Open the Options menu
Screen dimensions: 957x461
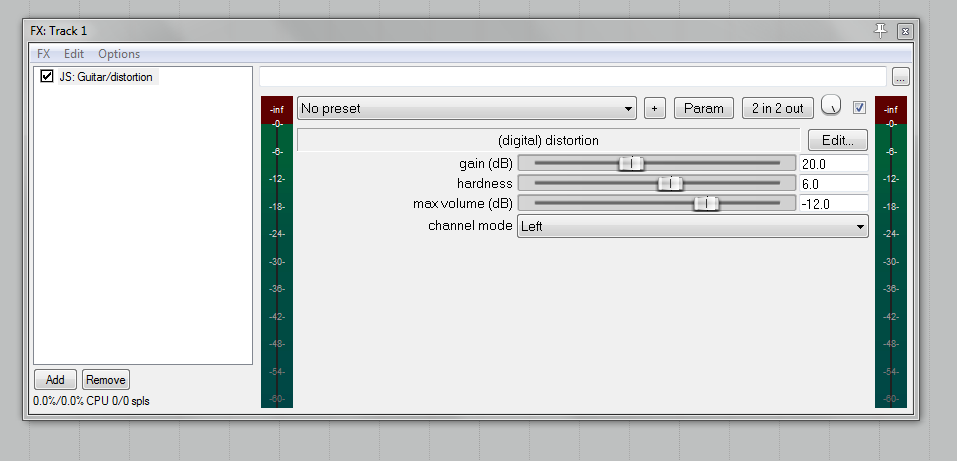pyautogui.click(x=119, y=54)
